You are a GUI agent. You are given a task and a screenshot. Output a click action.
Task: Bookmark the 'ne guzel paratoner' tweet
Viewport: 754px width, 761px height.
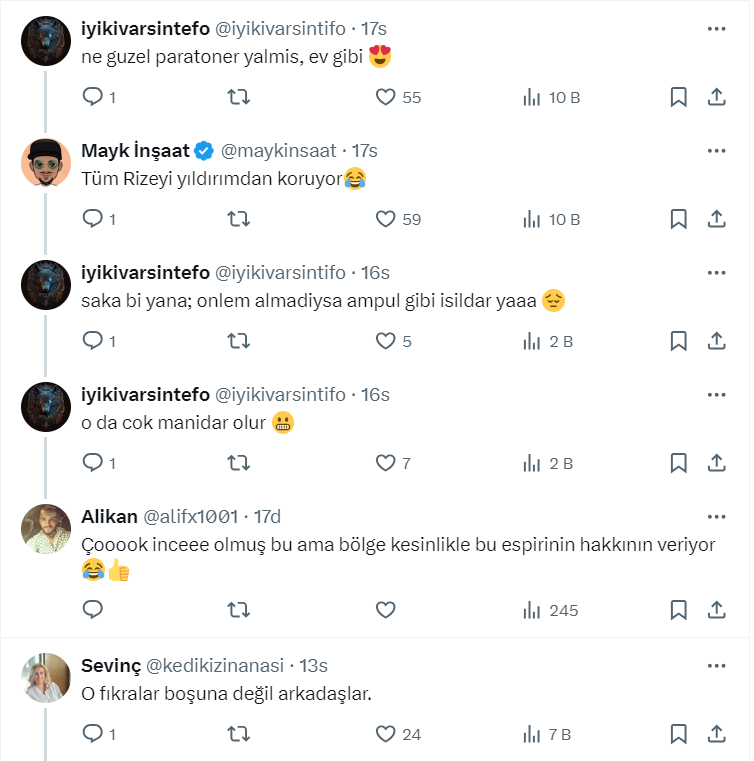[x=678, y=97]
